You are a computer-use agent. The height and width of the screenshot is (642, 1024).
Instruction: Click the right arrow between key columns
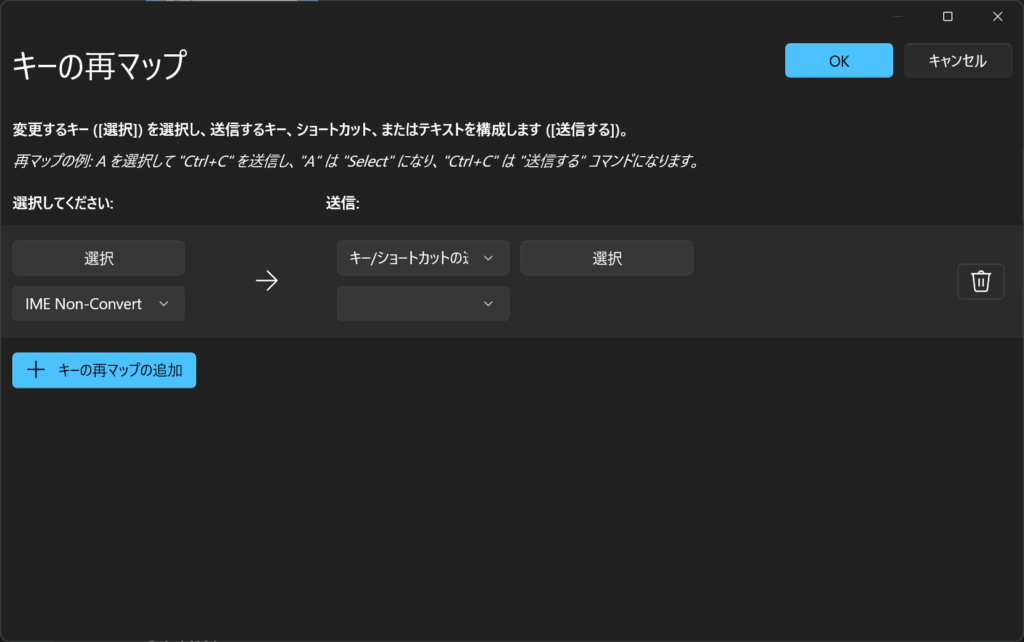point(266,281)
